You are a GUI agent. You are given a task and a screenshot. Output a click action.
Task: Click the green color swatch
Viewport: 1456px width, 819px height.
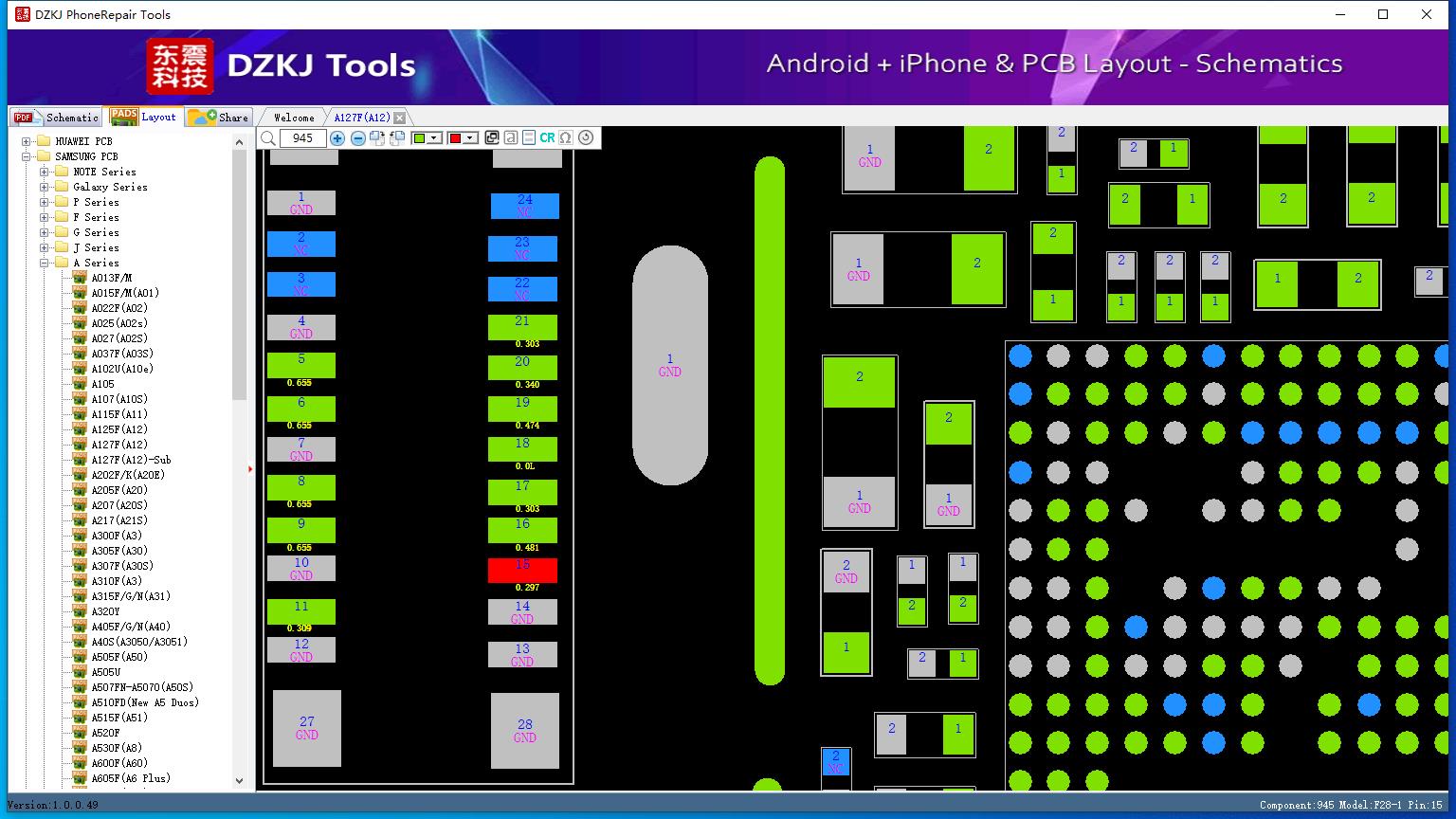(x=419, y=138)
